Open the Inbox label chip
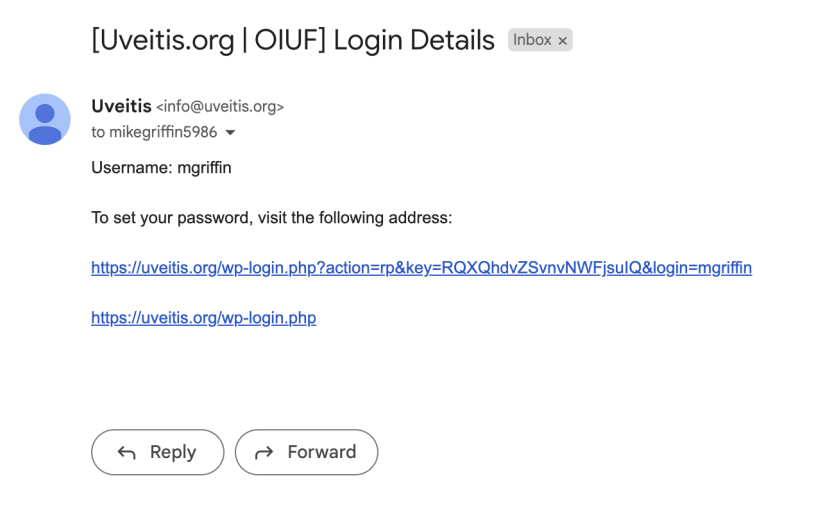The width and height of the screenshot is (825, 510). click(532, 40)
